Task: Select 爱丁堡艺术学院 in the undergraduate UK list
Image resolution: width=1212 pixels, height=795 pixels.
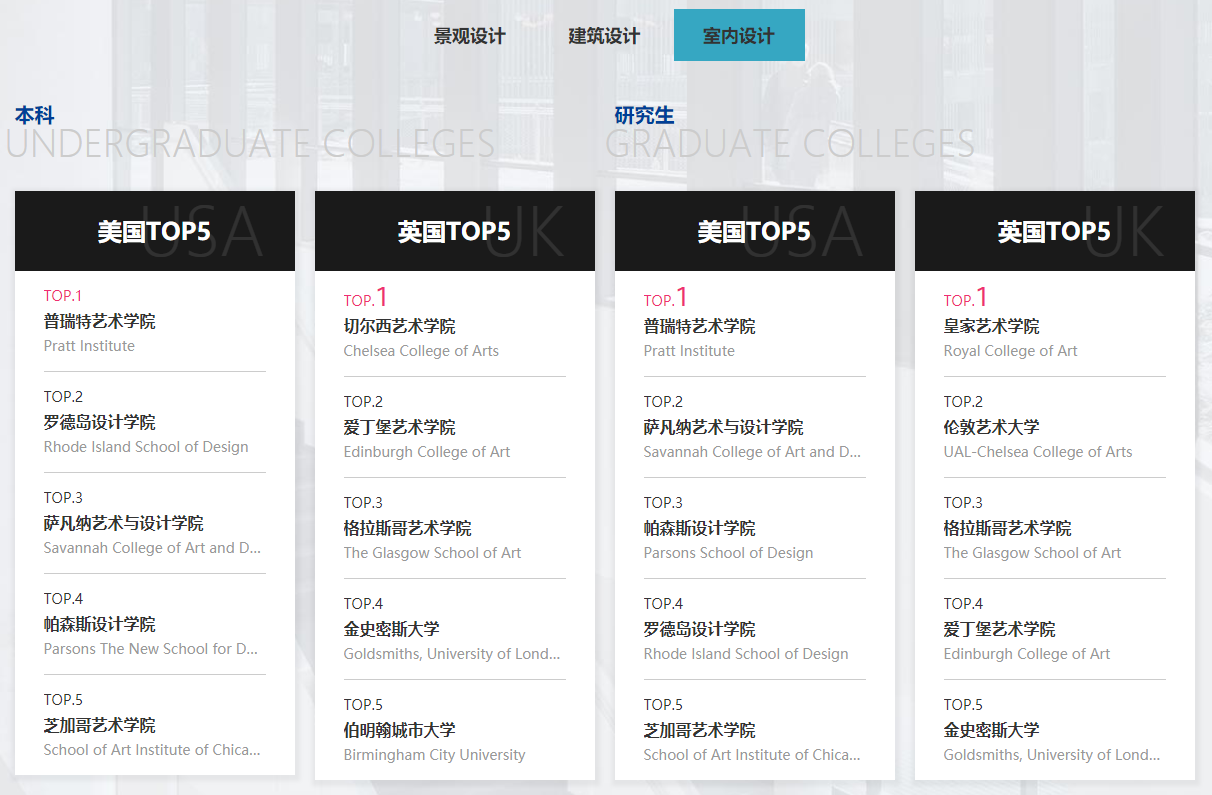Action: (x=400, y=428)
